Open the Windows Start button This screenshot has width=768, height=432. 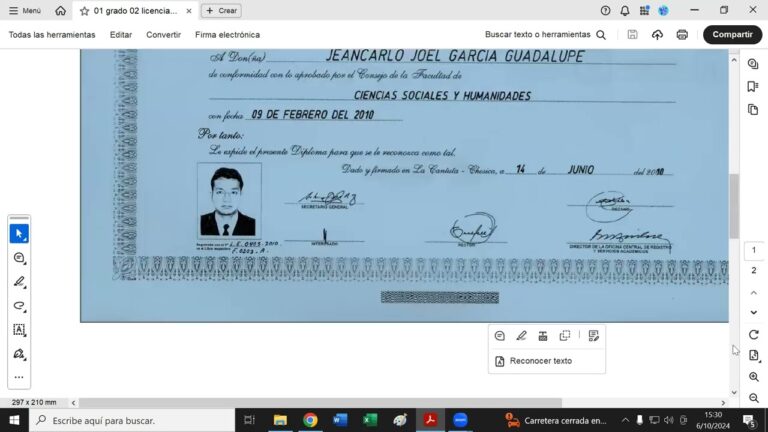tap(14, 420)
